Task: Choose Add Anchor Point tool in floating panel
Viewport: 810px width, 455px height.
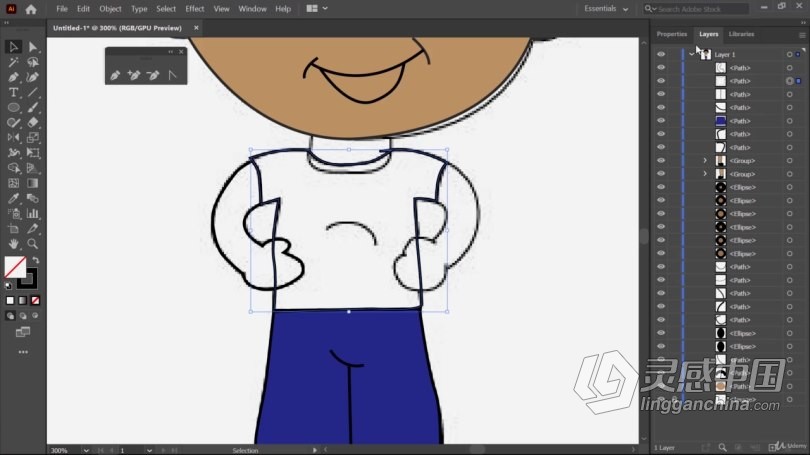Action: (134, 75)
